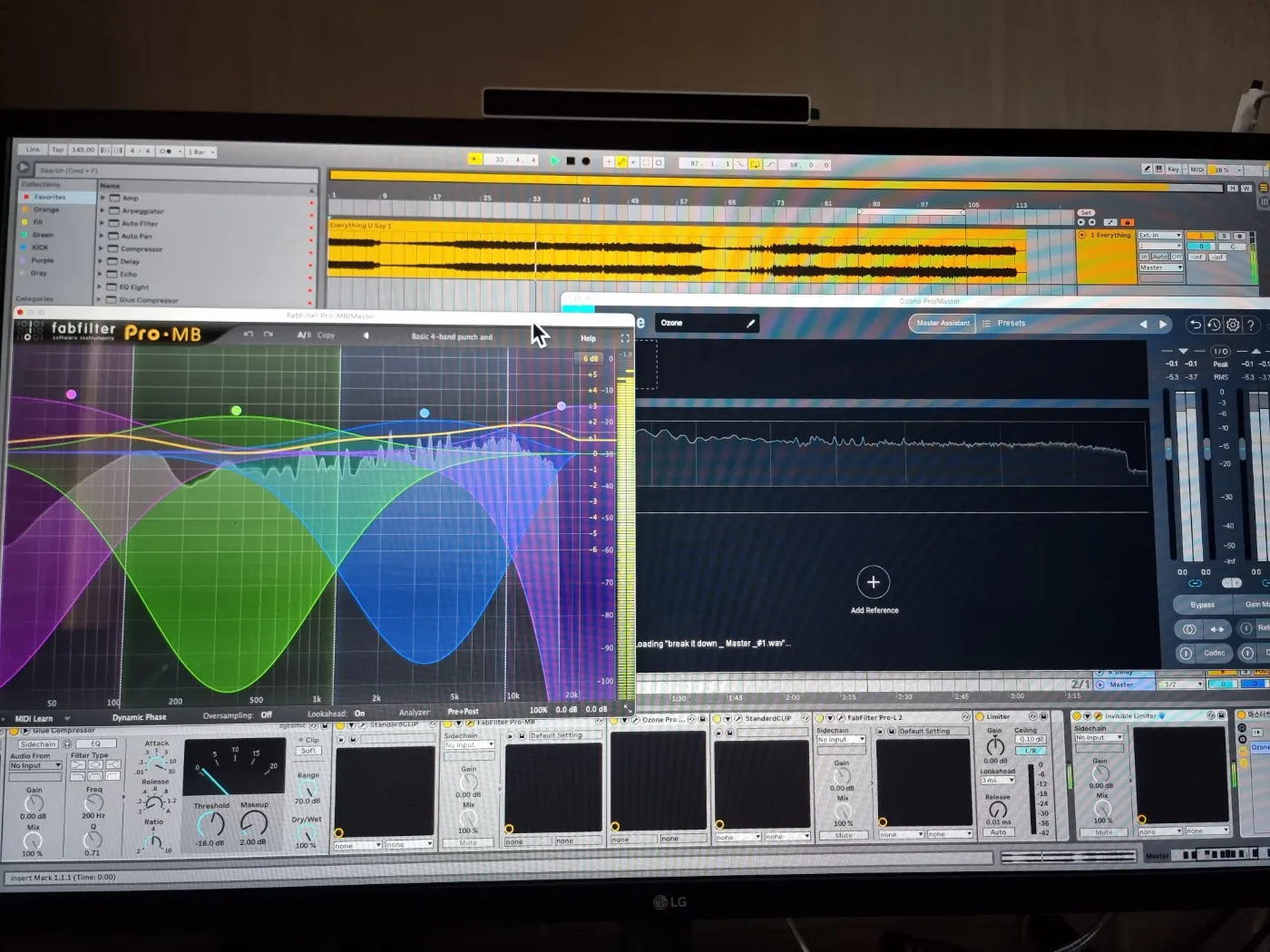
Task: Redo in FabFilter Pro-MB
Action: coord(269,335)
